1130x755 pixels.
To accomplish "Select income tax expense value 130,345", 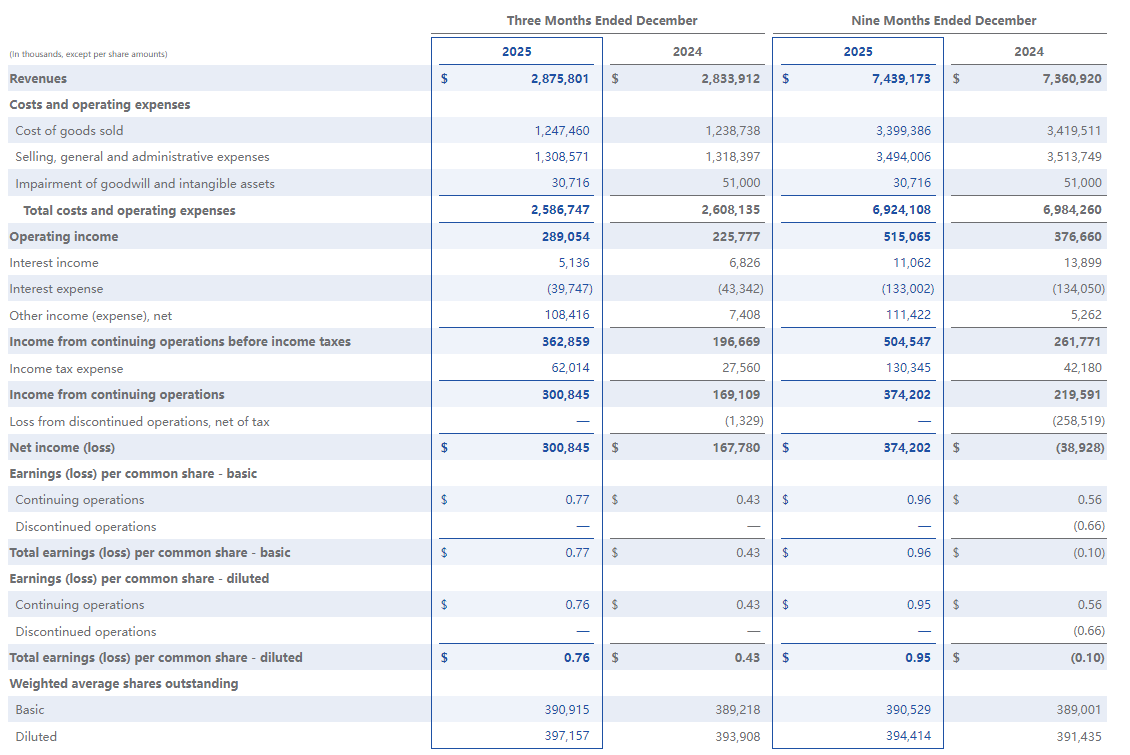I will click(907, 368).
